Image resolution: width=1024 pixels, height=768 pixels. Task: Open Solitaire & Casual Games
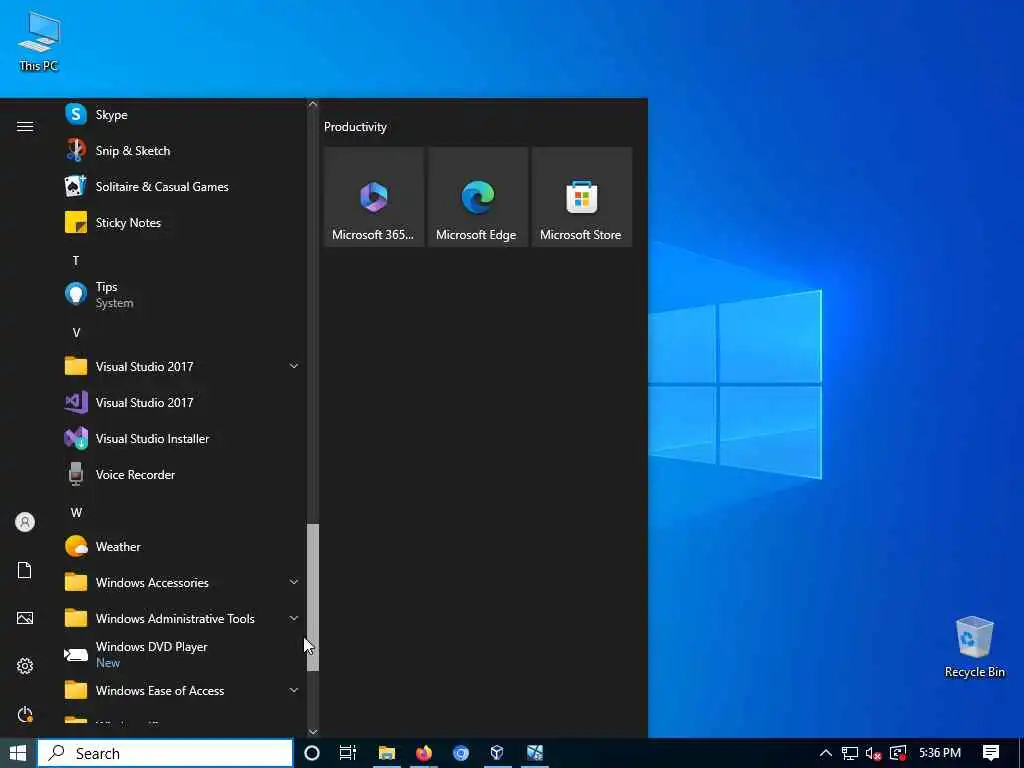pyautogui.click(x=182, y=187)
